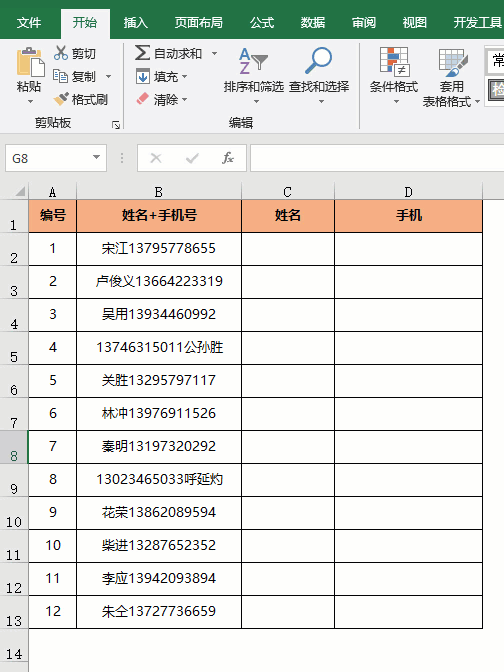504x672 pixels.
Task: Click the Insert Function fx button
Action: pos(228,158)
